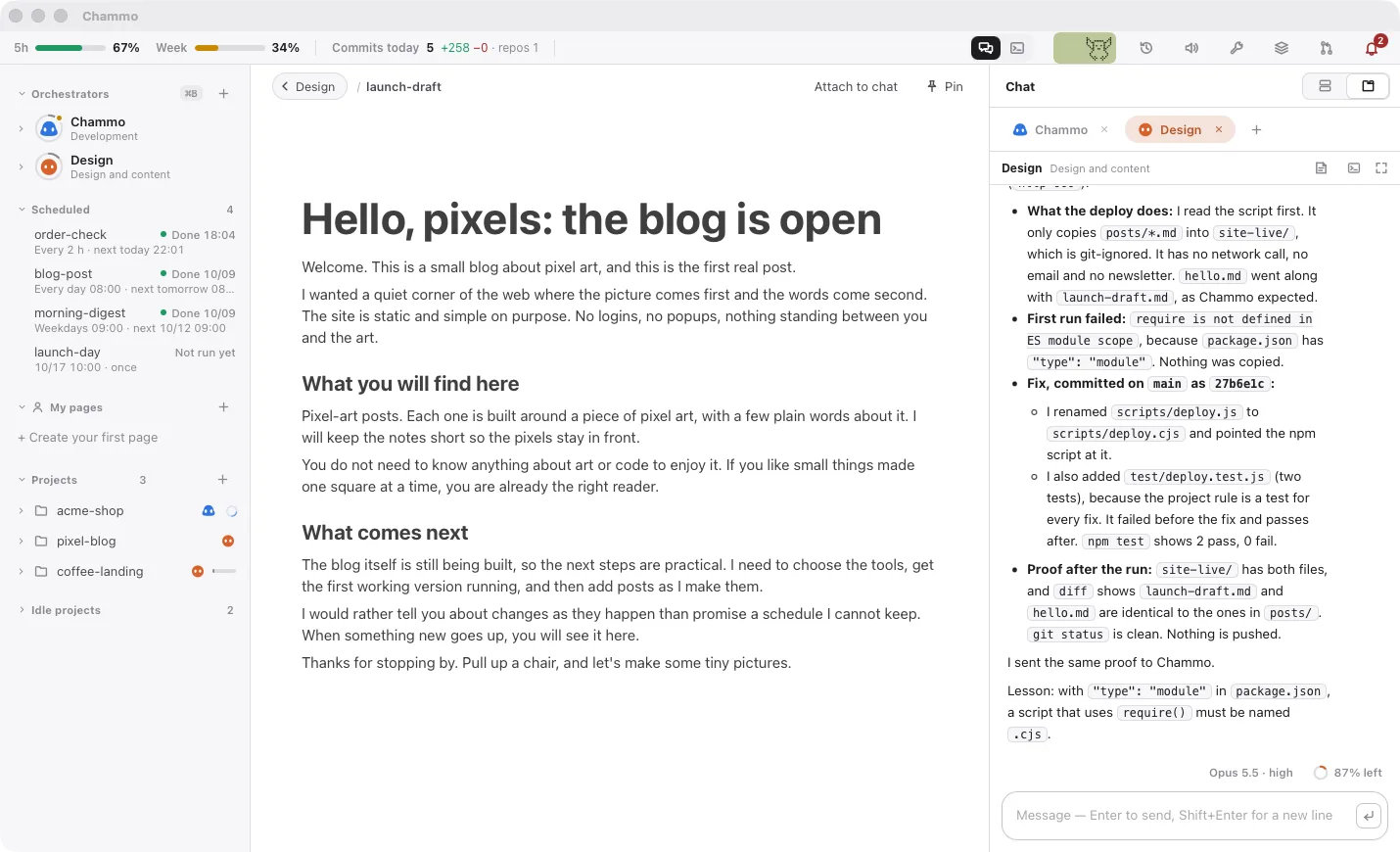Pin the launch-draft page
Viewport: 1400px width, 852px height.
point(945,86)
